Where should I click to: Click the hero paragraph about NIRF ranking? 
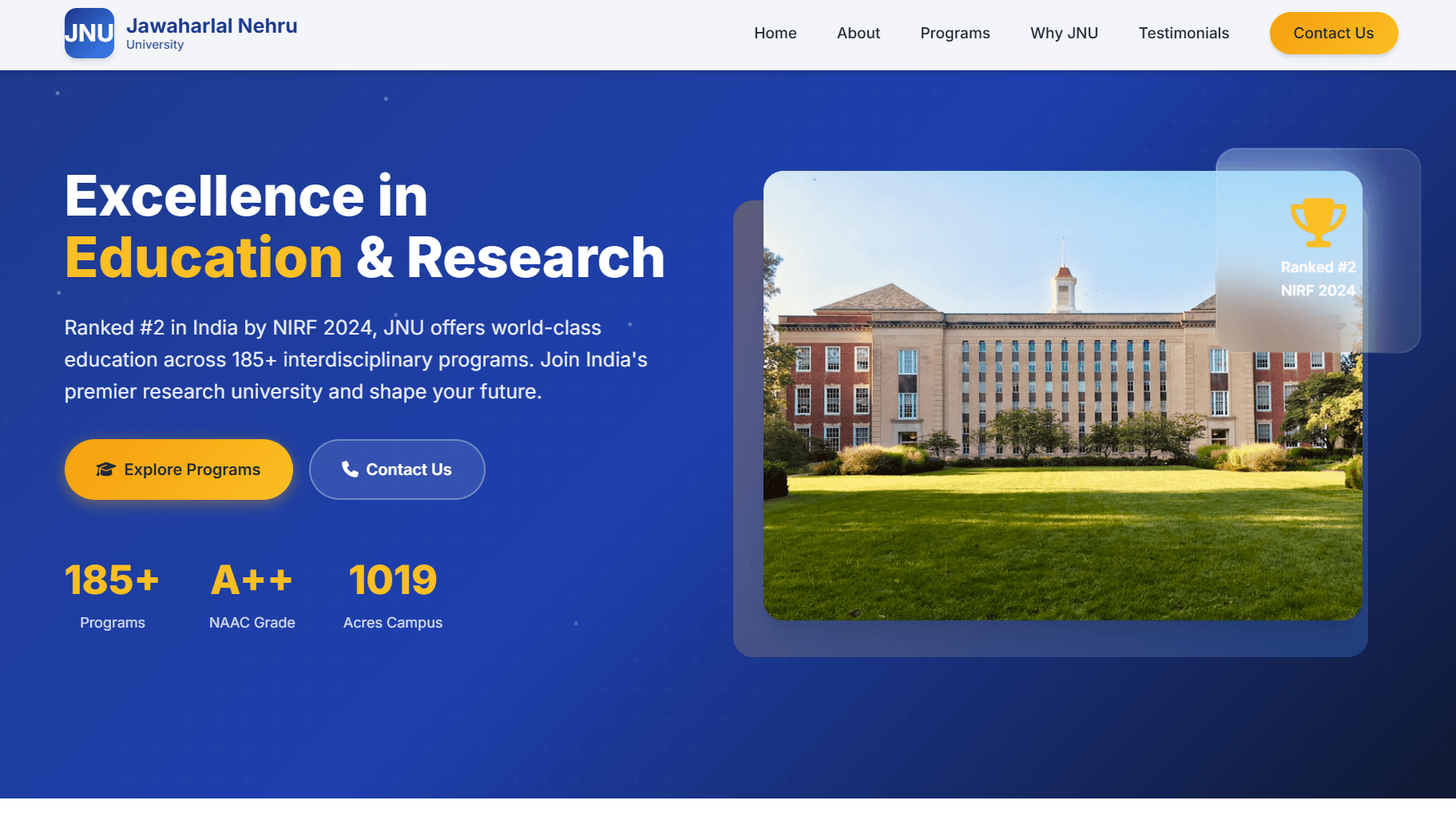tap(356, 359)
